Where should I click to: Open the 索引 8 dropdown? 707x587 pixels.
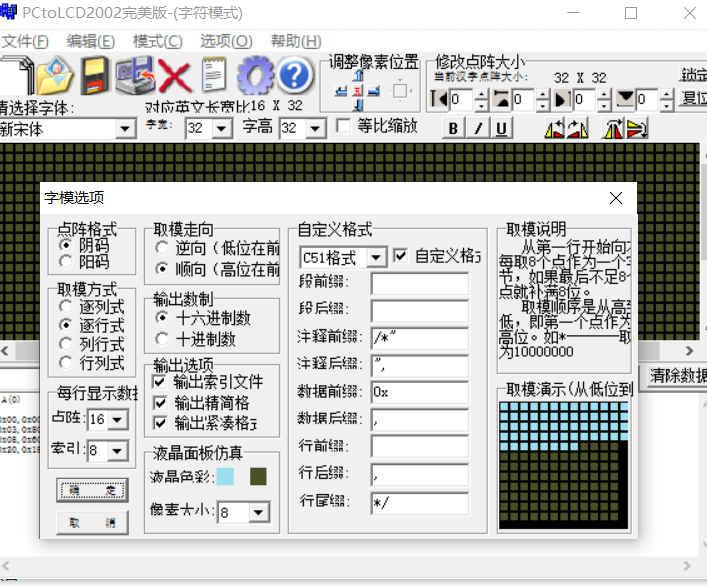click(118, 450)
